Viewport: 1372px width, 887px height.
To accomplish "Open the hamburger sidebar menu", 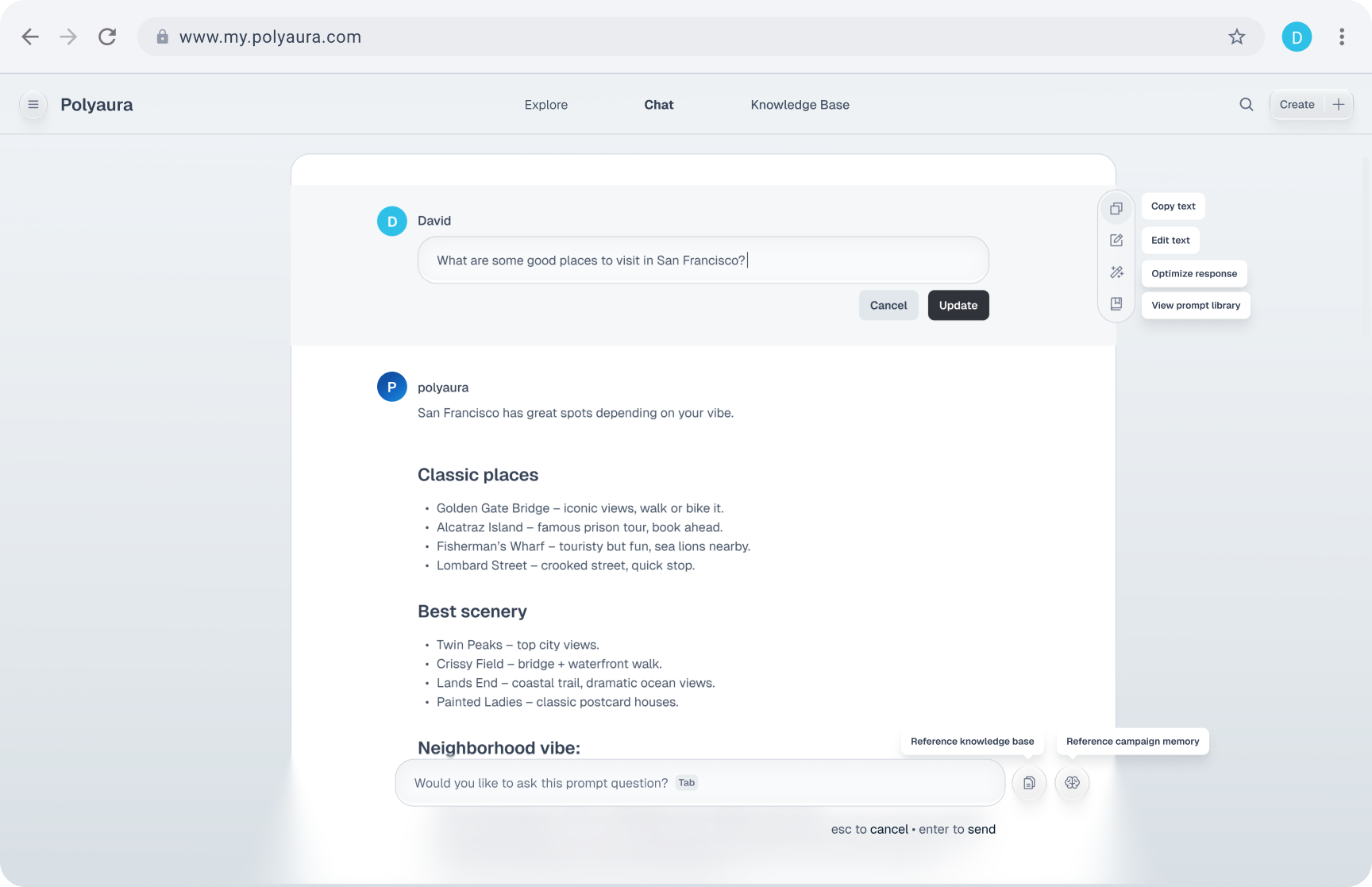I will 33,104.
